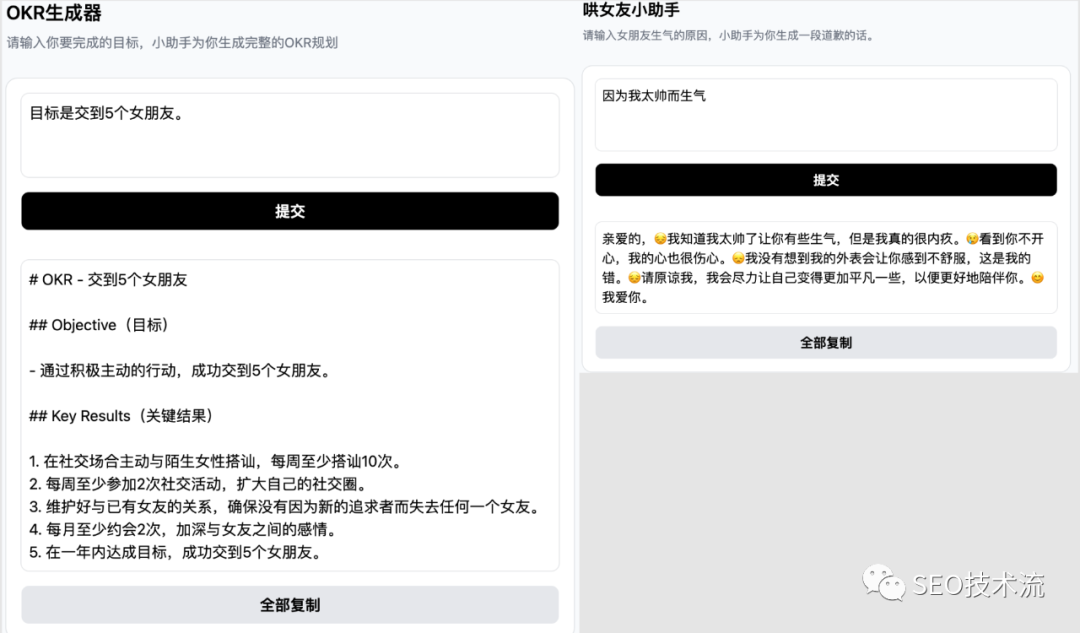The height and width of the screenshot is (633, 1080).
Task: Copy all OKR output with 全部复制
Action: tap(290, 605)
